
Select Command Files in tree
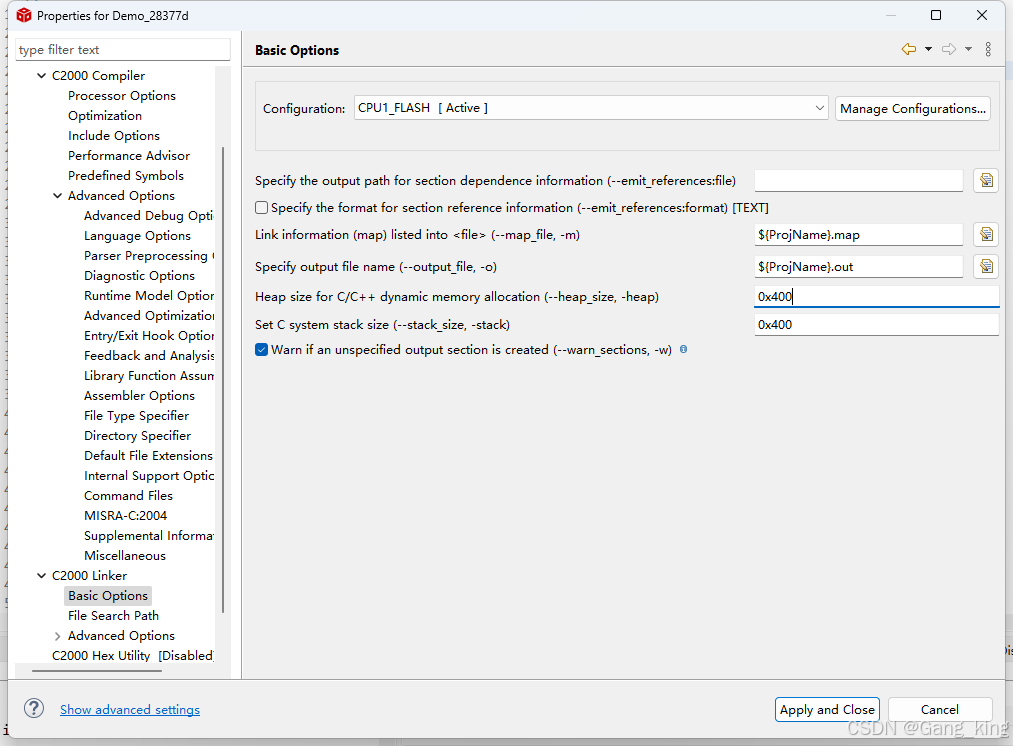pyautogui.click(x=128, y=496)
